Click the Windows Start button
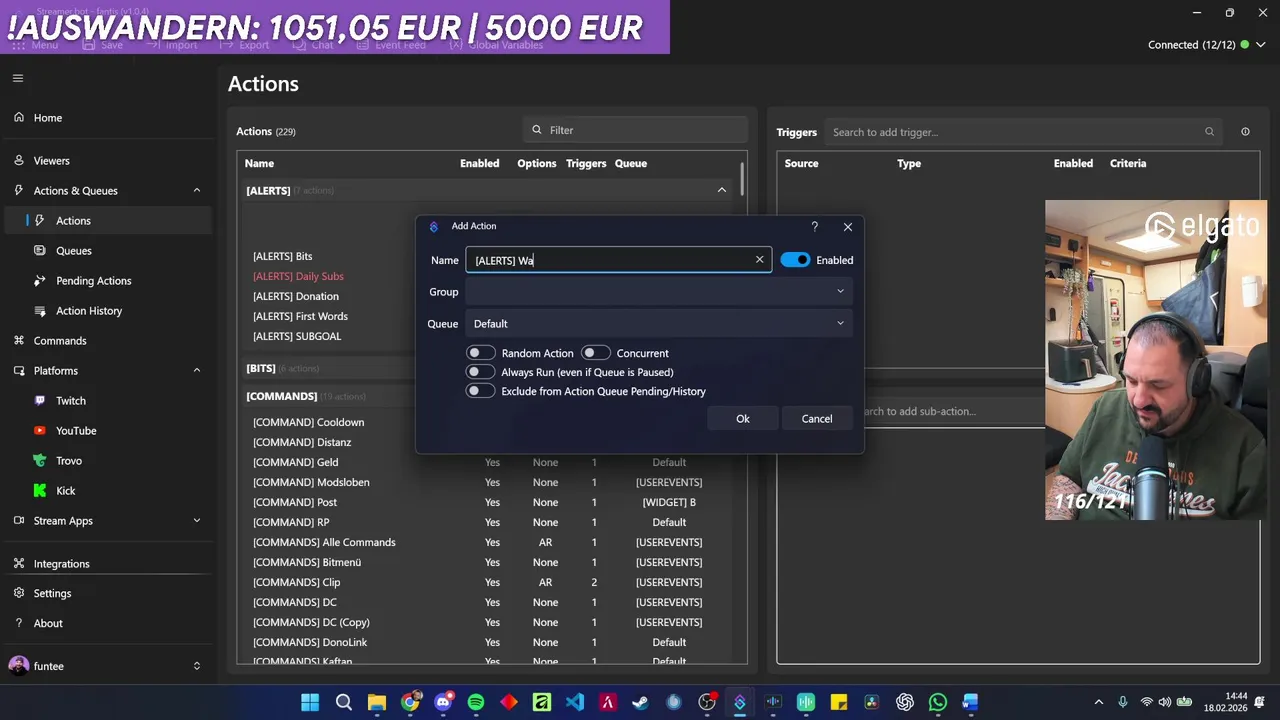 click(310, 702)
